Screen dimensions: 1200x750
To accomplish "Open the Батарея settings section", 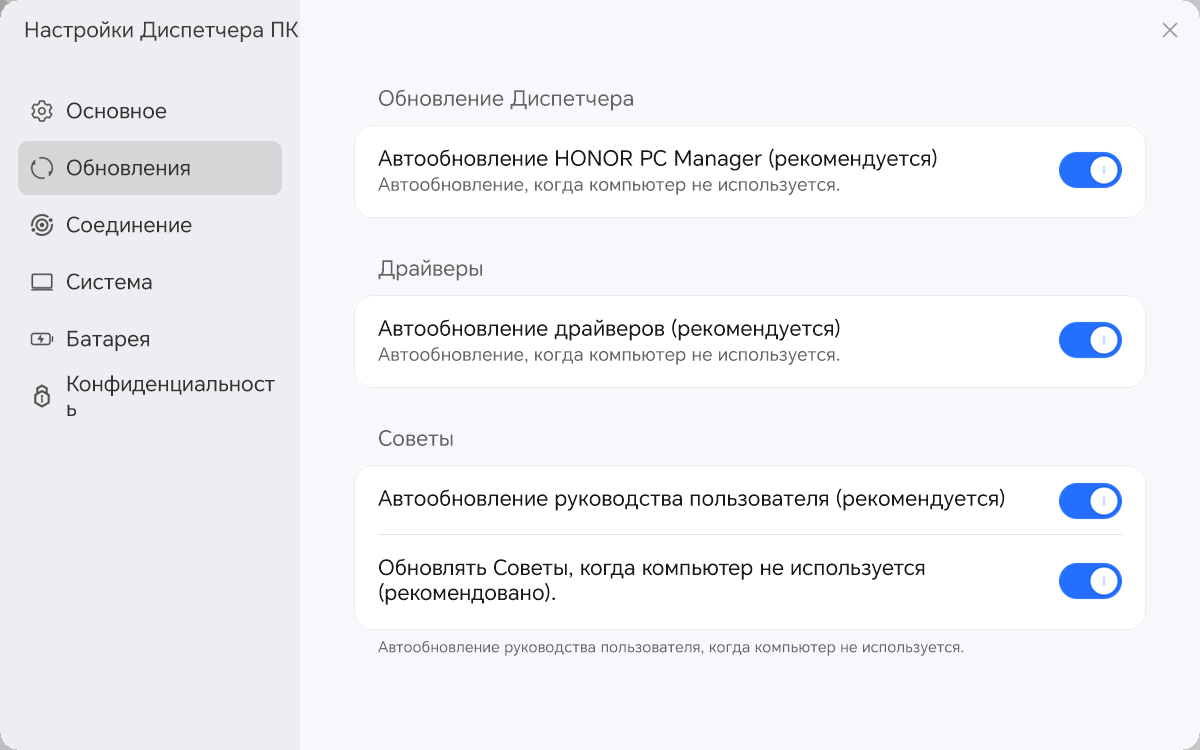I will (108, 339).
